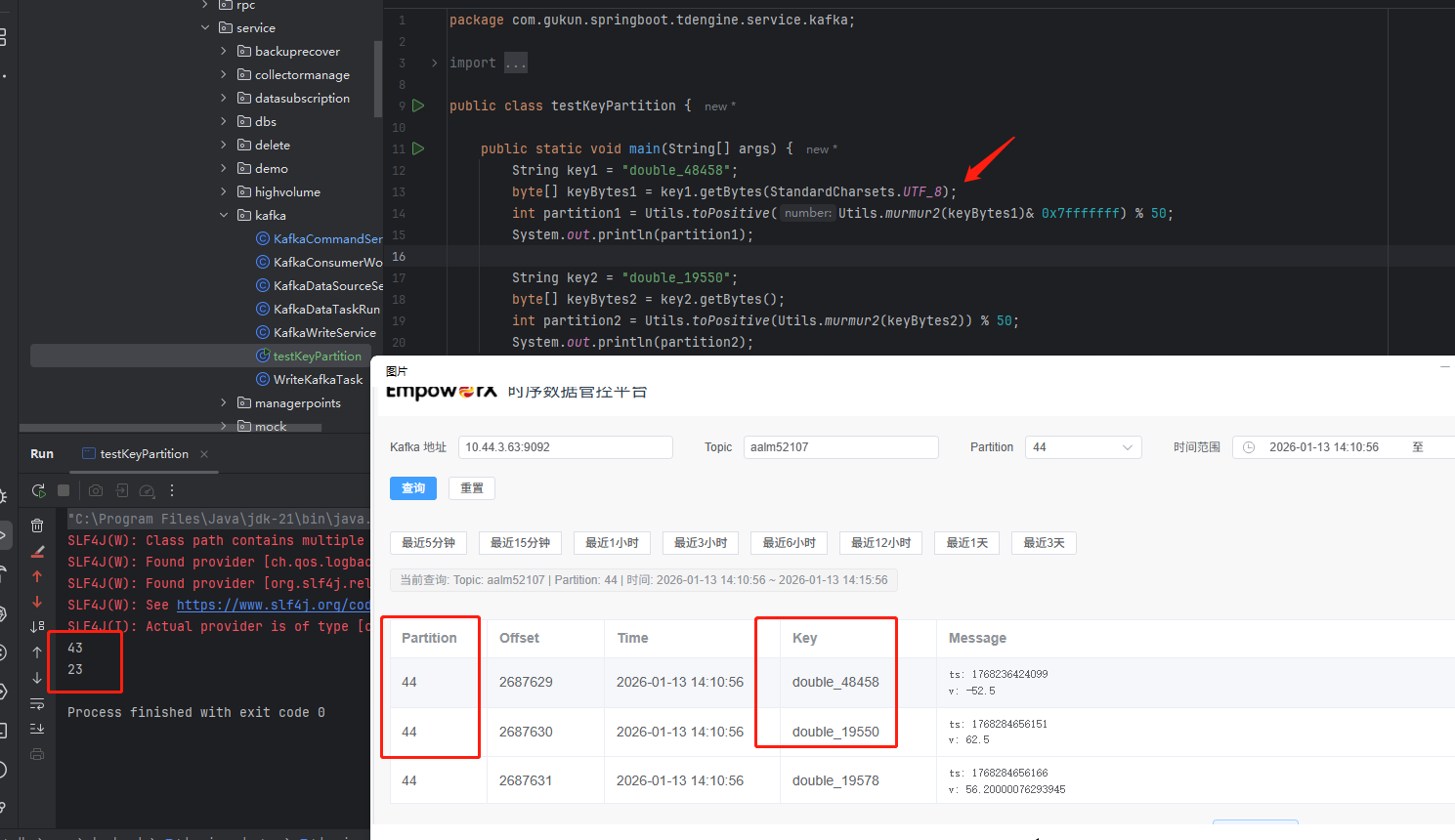Expand the datasubscription folder

tap(224, 98)
